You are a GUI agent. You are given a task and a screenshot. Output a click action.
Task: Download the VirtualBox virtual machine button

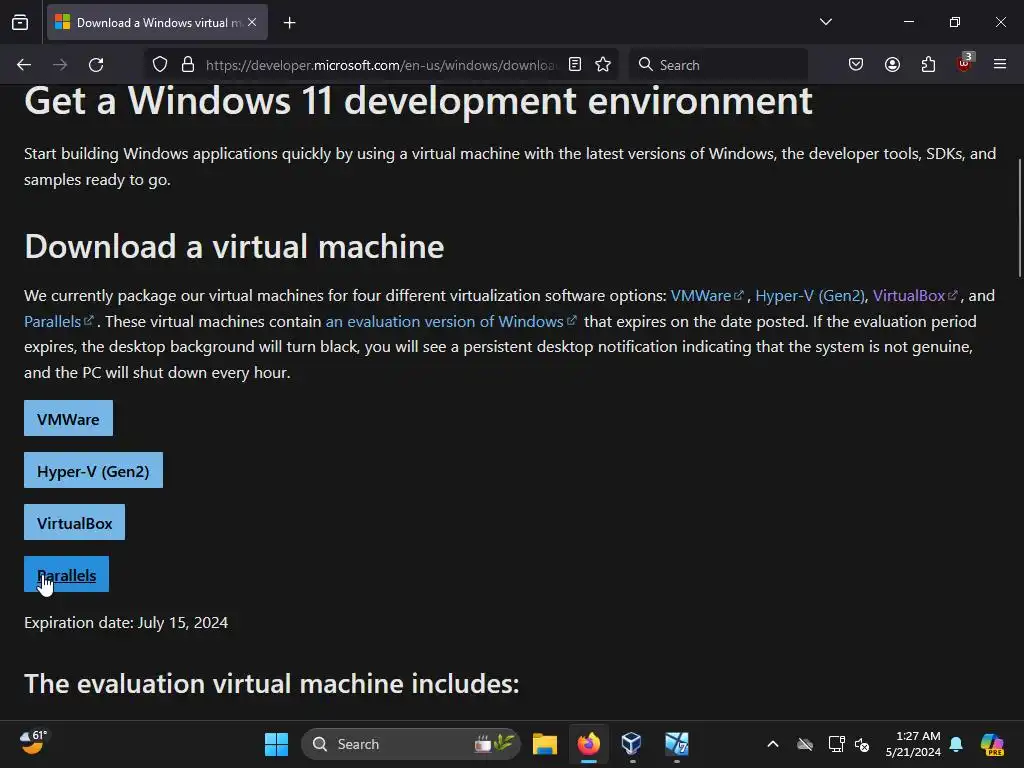tap(74, 522)
